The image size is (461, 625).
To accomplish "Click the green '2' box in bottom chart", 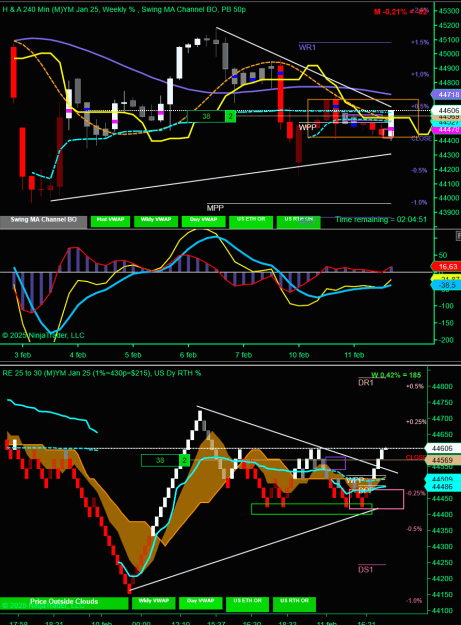I will 184,460.
